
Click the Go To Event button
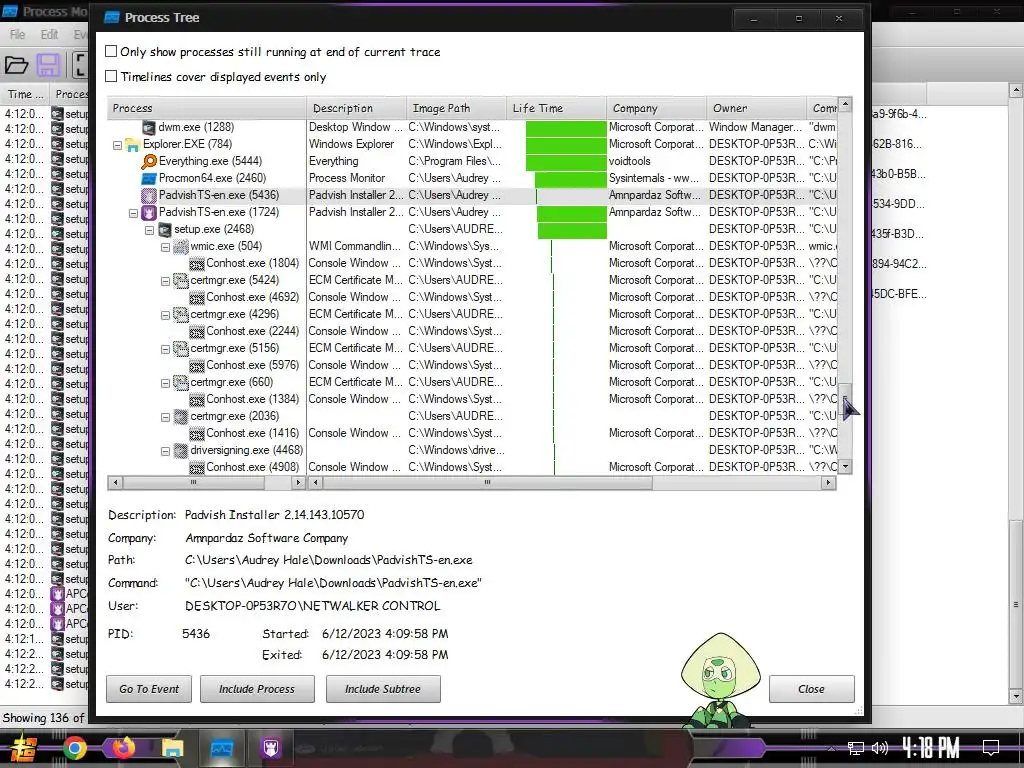click(149, 689)
